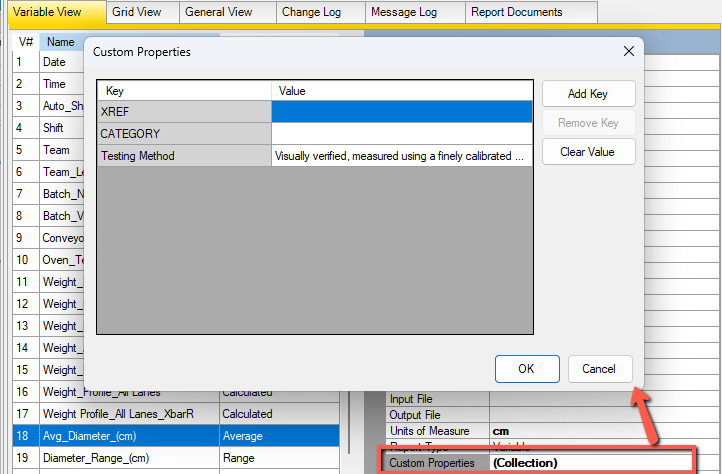The image size is (722, 474).
Task: Confirm dialog with OK button
Action: coord(526,369)
